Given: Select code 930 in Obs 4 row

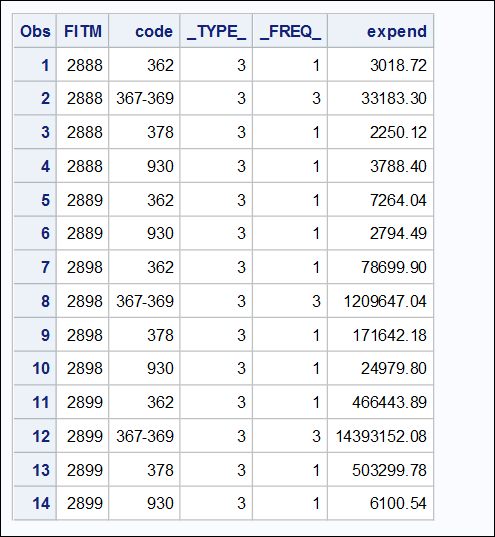Looking at the screenshot, I should point(160,166).
